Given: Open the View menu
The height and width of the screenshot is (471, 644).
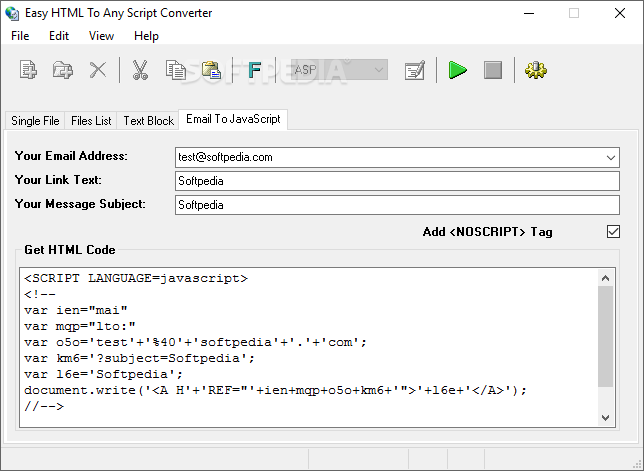Looking at the screenshot, I should (101, 36).
